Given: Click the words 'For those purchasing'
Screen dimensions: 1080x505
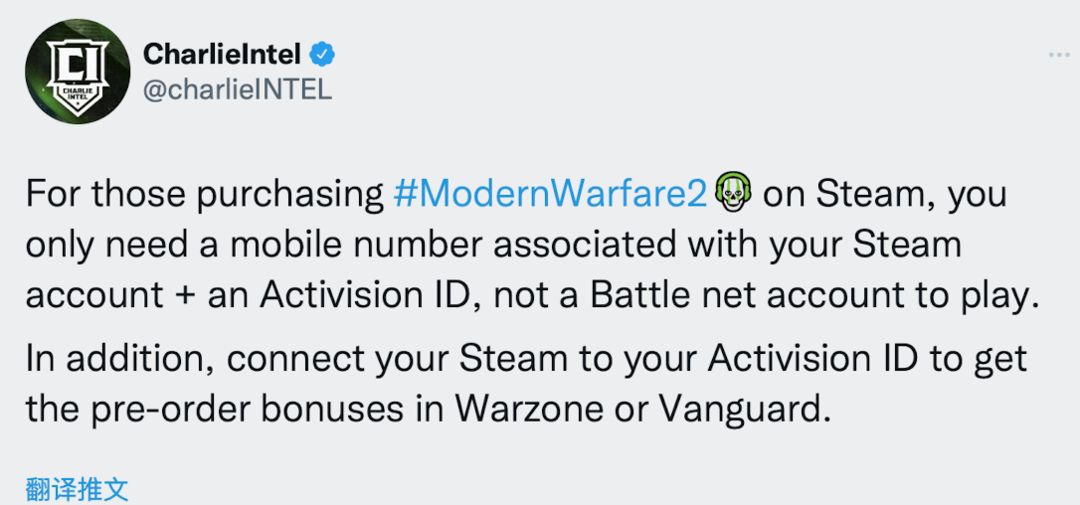Looking at the screenshot, I should pyautogui.click(x=205, y=196).
